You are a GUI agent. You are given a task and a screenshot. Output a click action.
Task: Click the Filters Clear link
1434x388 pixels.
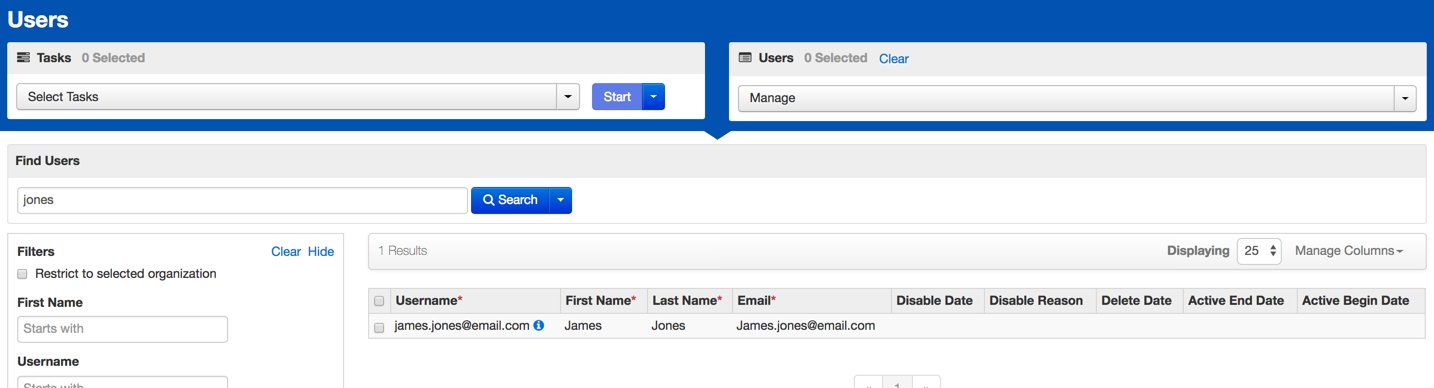point(286,252)
